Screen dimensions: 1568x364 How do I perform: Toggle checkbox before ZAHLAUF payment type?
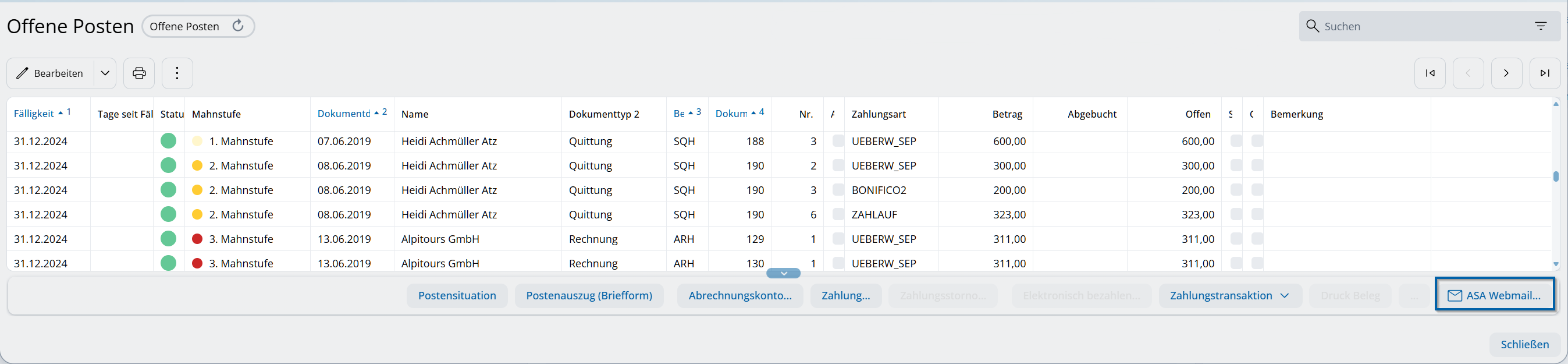pyautogui.click(x=838, y=214)
